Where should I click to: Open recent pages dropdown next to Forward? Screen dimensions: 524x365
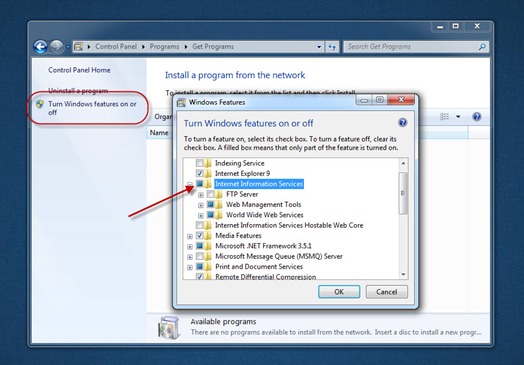68,47
